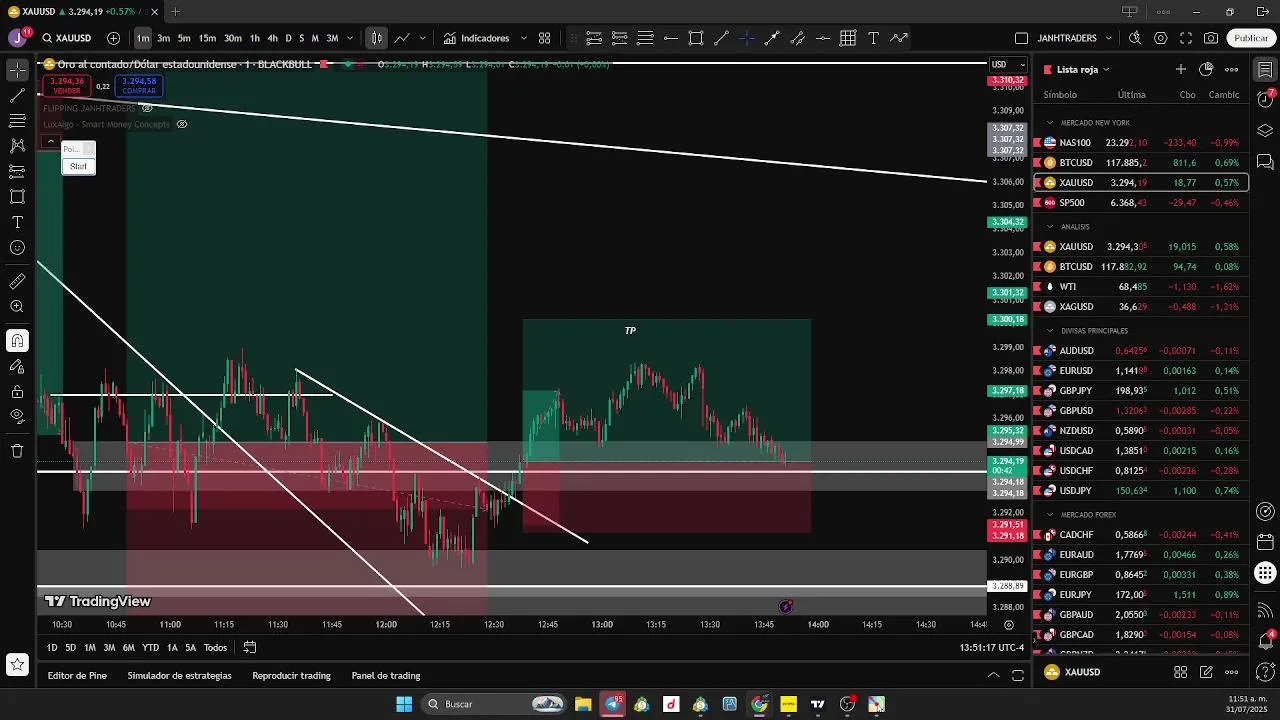Open the XAUUSD symbol search
The width and height of the screenshot is (1280, 720).
67,38
